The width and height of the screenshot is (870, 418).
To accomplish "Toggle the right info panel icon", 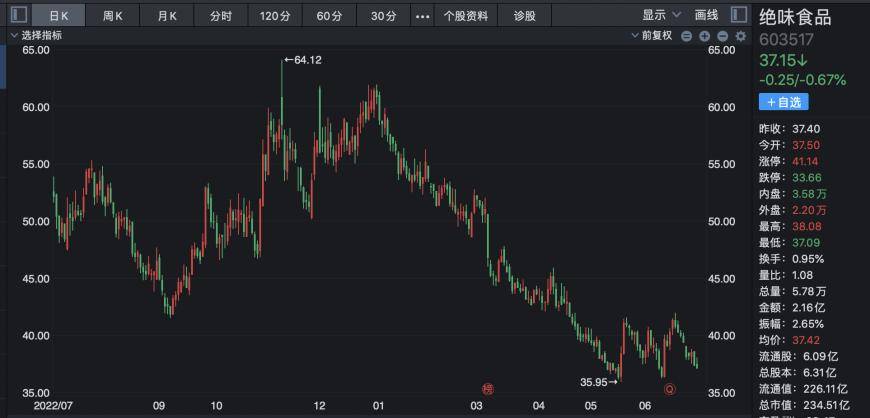I will [x=739, y=15].
